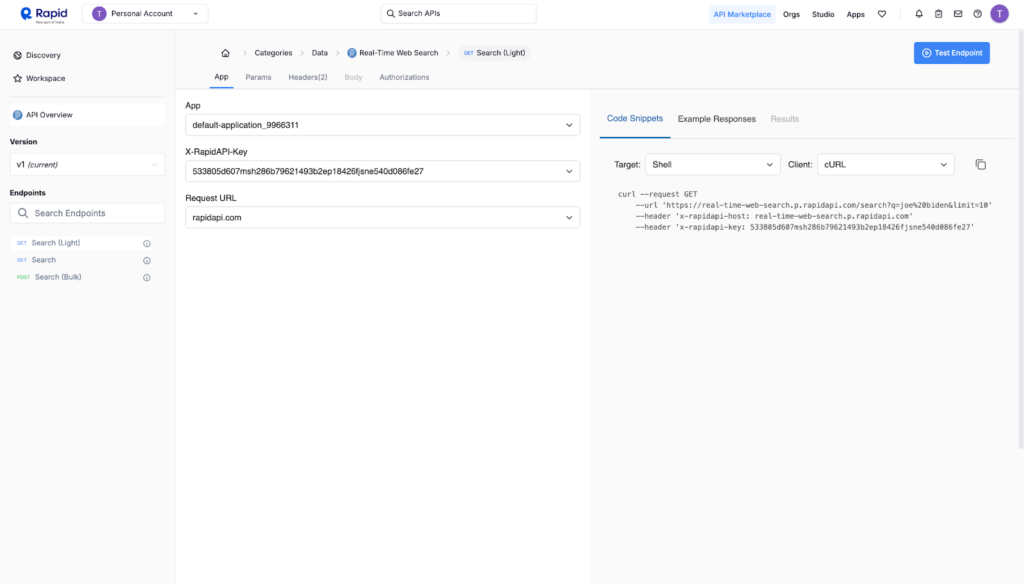Click the Discovery compass icon
Viewport: 1024px width, 584px height.
coord(18,56)
